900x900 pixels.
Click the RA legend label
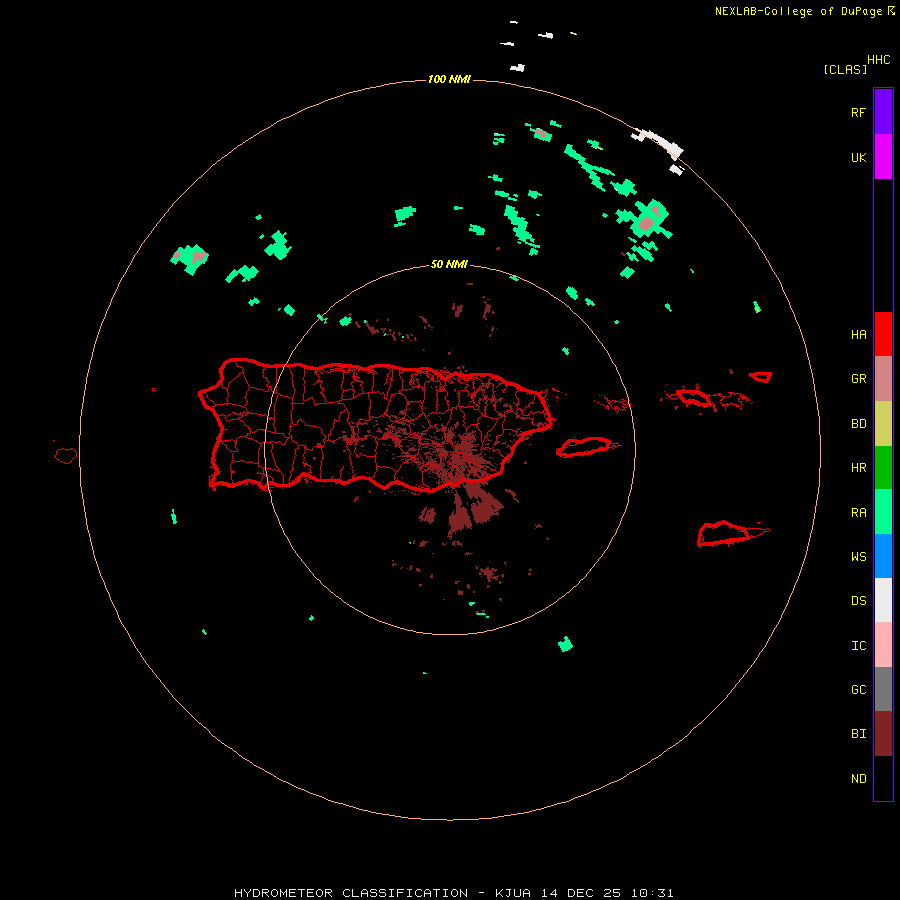click(x=858, y=513)
